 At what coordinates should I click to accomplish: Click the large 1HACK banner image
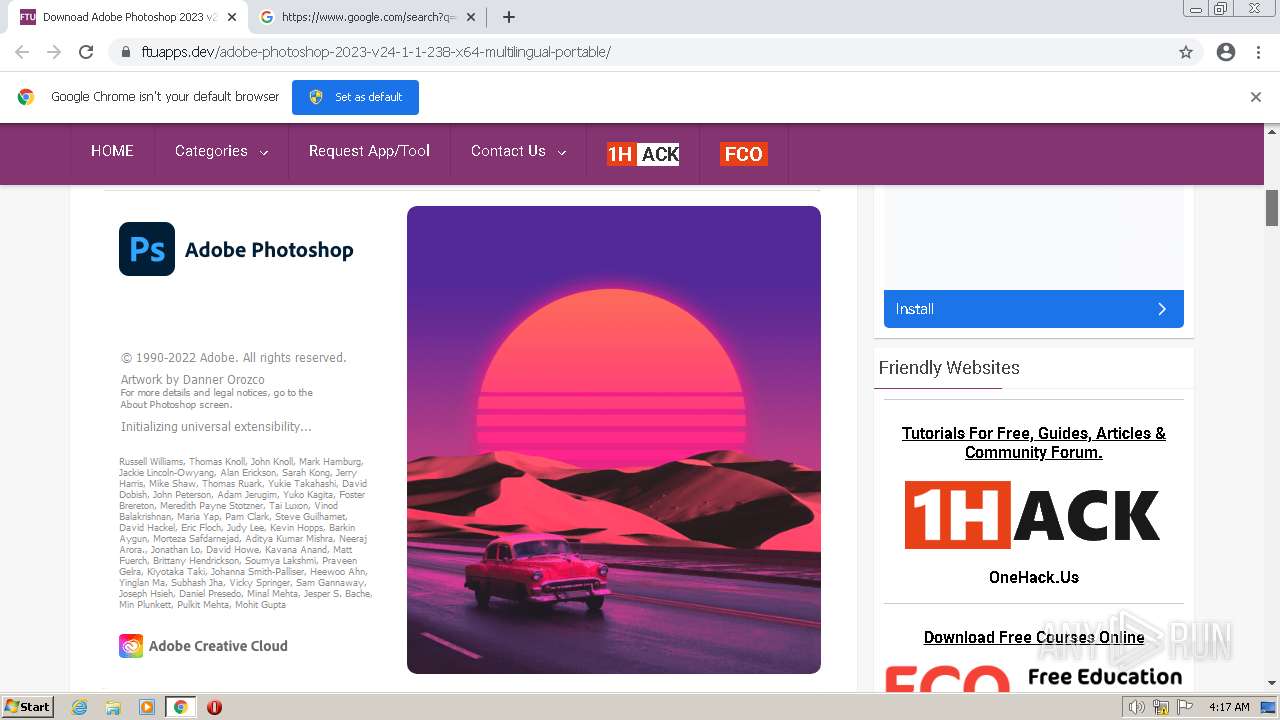(x=1033, y=515)
